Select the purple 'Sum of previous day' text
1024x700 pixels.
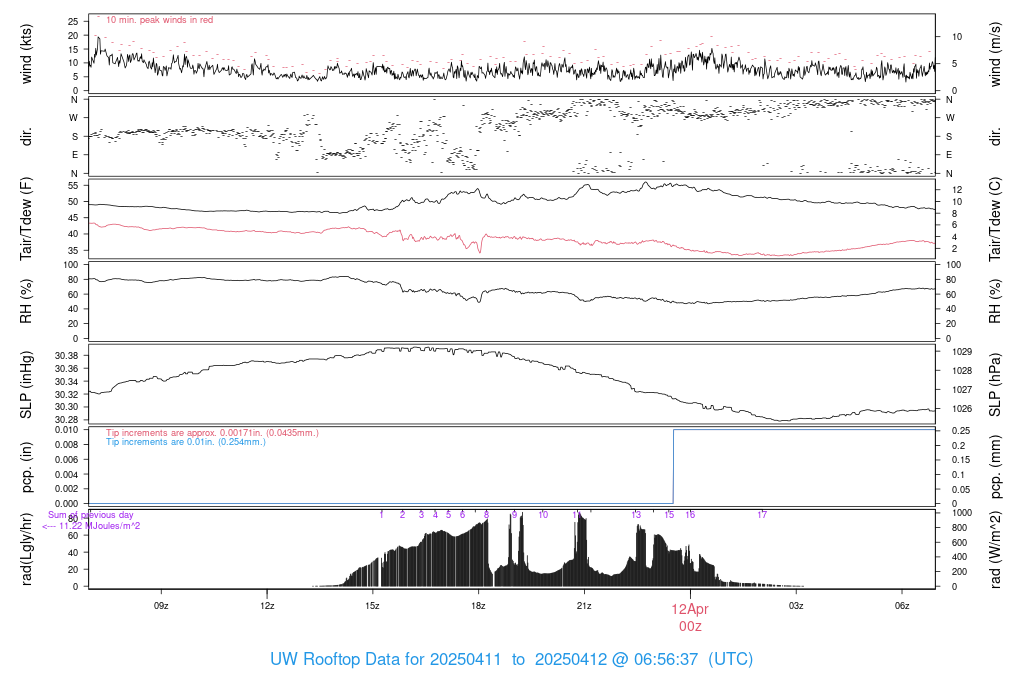tap(91, 515)
